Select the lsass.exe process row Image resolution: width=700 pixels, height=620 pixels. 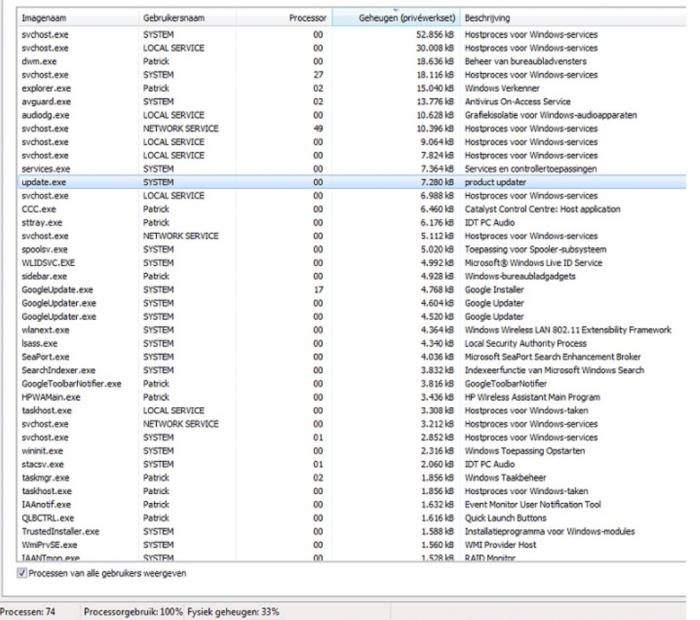[x=351, y=343]
